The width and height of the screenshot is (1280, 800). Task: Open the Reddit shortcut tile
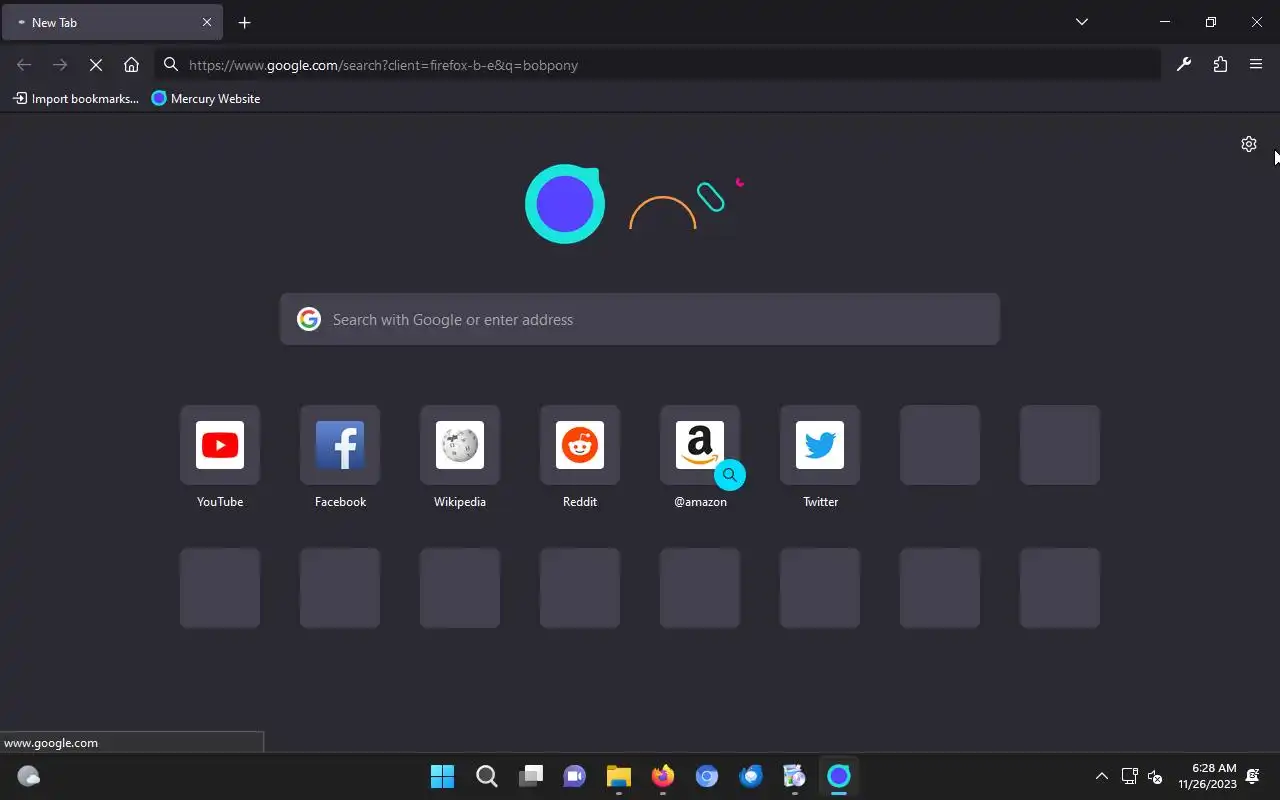coord(580,445)
